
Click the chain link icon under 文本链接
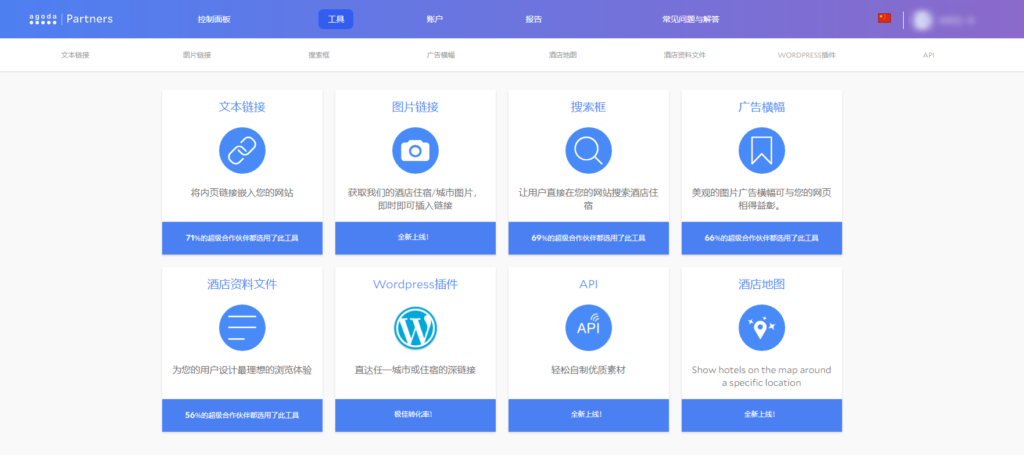(x=242, y=150)
